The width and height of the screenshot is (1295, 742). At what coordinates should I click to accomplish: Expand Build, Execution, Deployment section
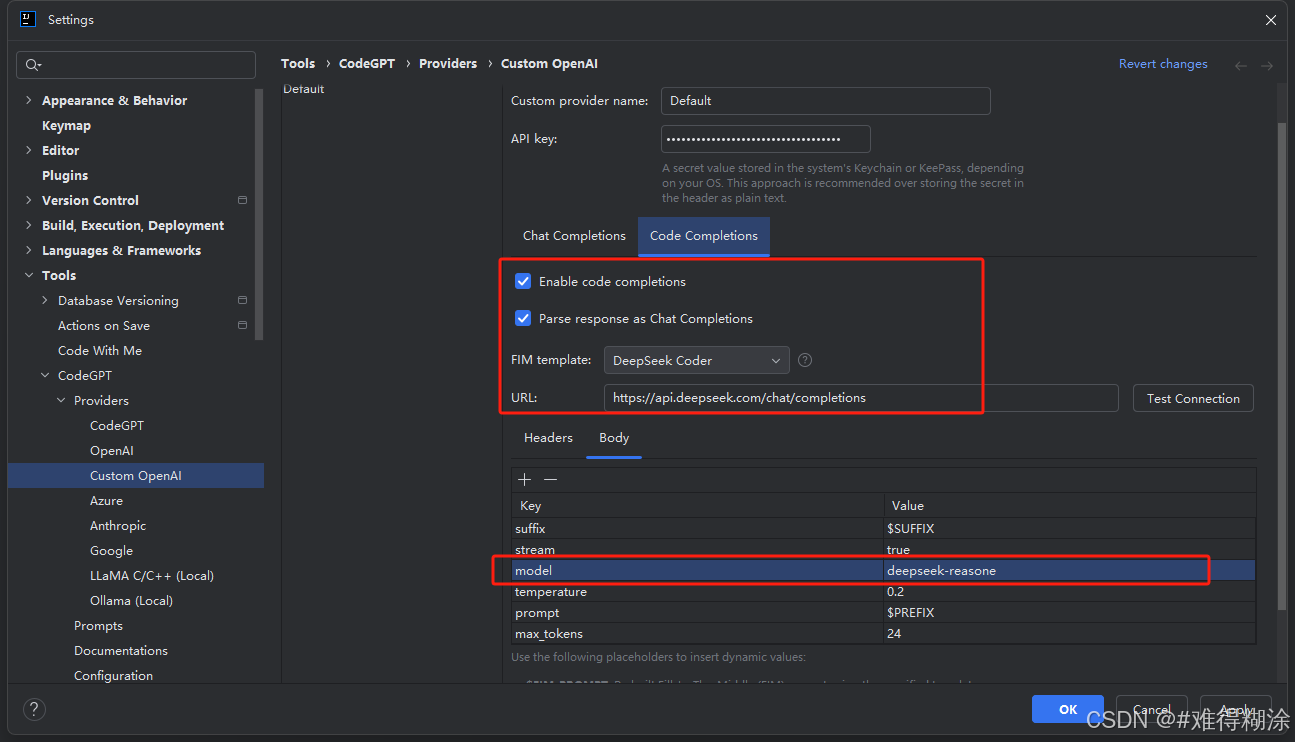(28, 225)
